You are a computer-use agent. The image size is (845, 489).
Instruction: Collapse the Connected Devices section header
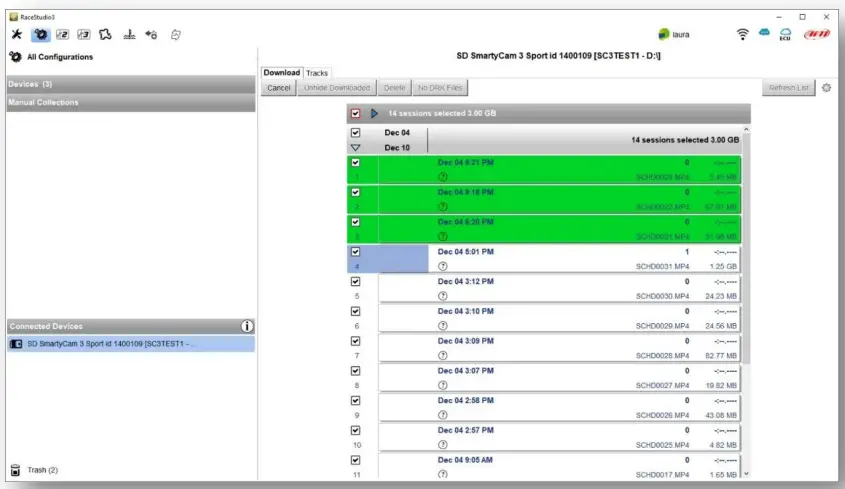[131, 326]
